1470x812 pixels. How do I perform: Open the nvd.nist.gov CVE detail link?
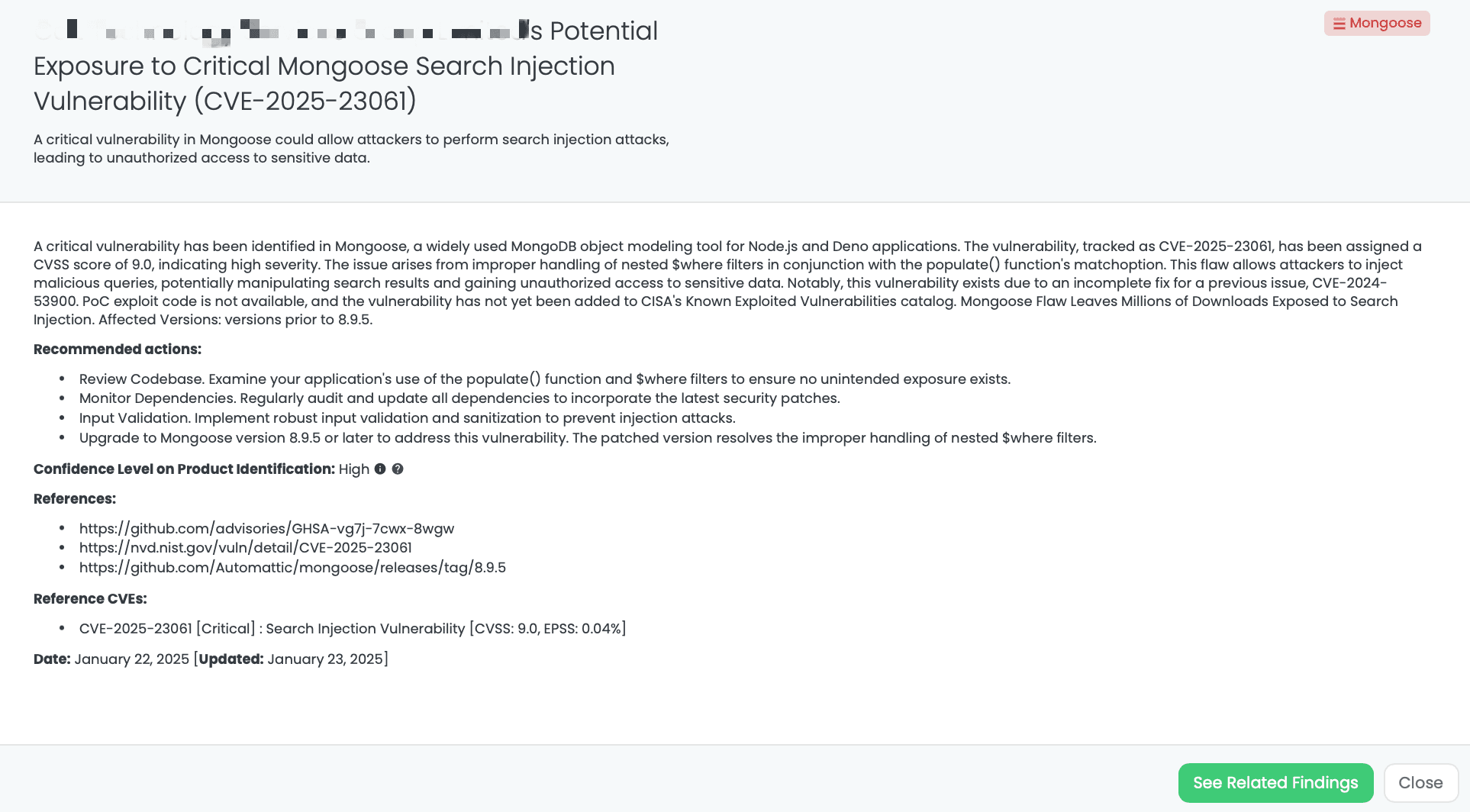point(245,547)
